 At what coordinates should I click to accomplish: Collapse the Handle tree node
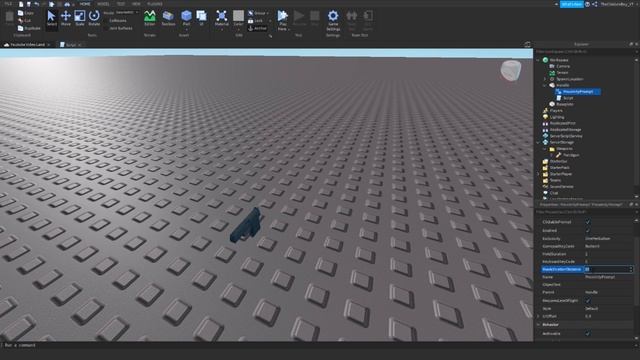tap(545, 85)
